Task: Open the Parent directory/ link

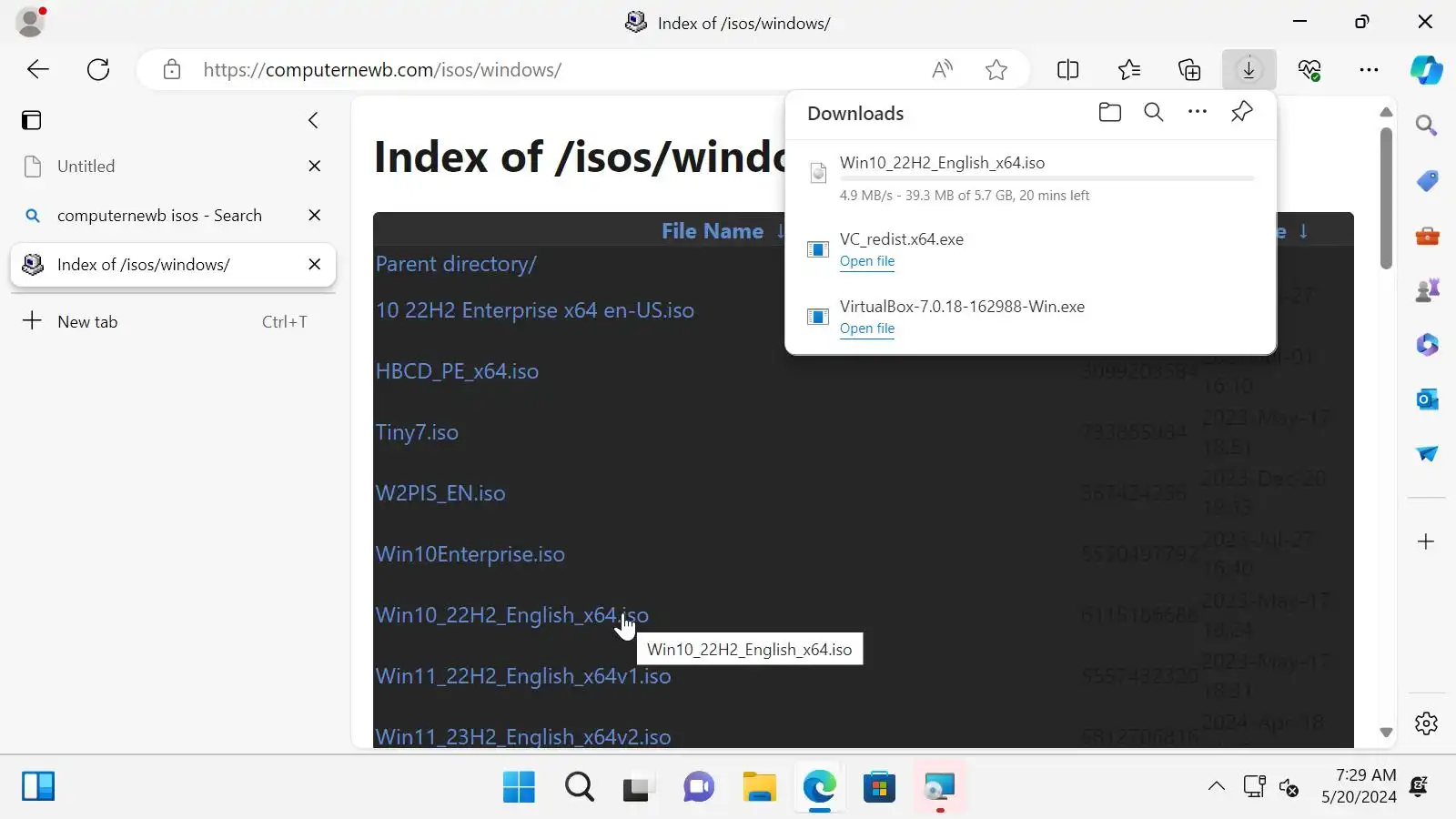Action: point(456,264)
